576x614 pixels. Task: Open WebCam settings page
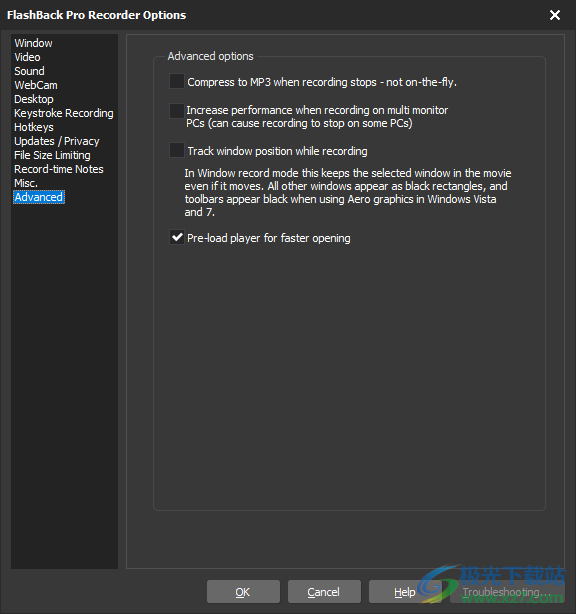point(36,85)
